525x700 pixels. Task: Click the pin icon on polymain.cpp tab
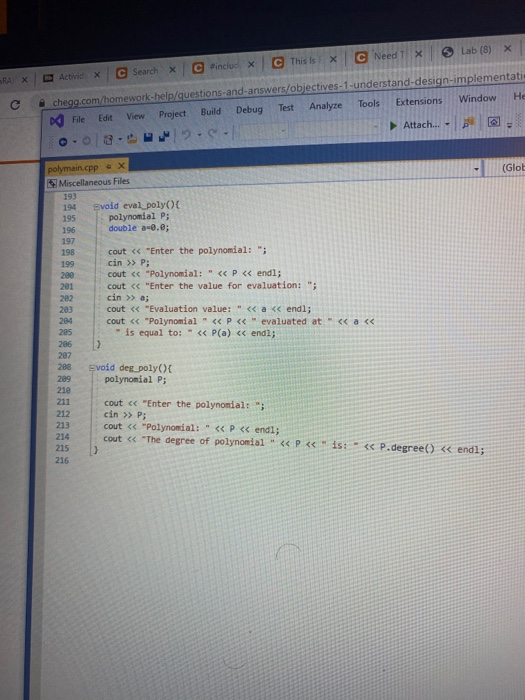(x=108, y=167)
